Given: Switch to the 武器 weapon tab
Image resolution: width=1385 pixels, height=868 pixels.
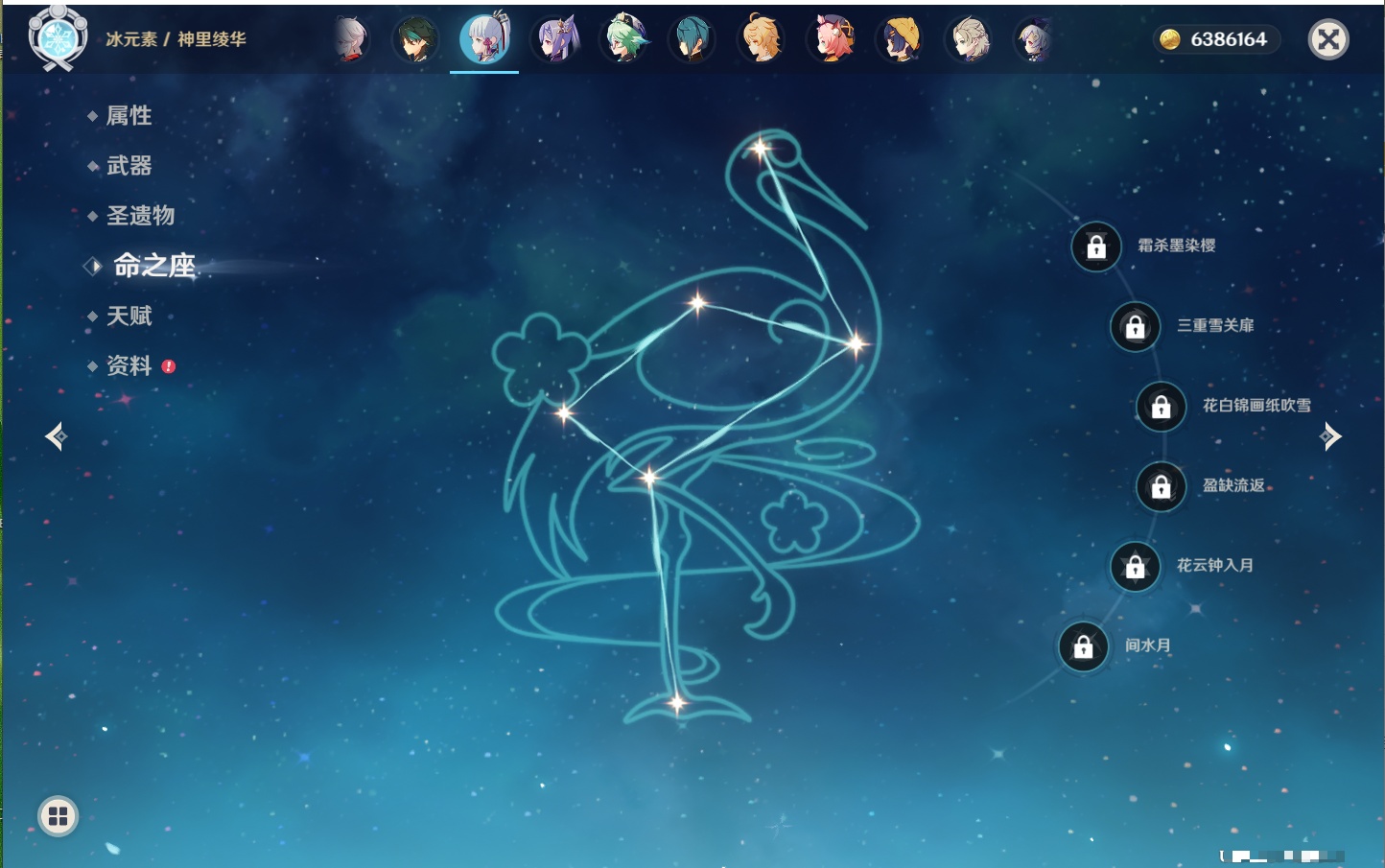Looking at the screenshot, I should [129, 166].
